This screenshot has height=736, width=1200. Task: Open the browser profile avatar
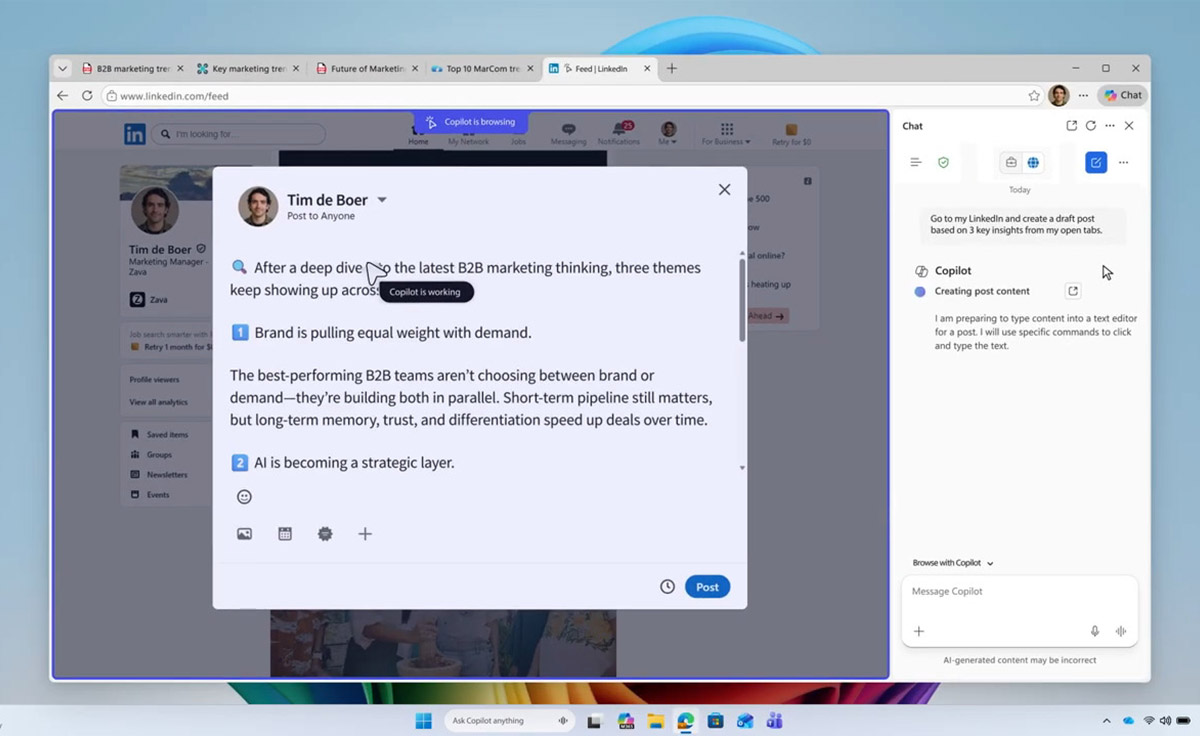coord(1059,95)
